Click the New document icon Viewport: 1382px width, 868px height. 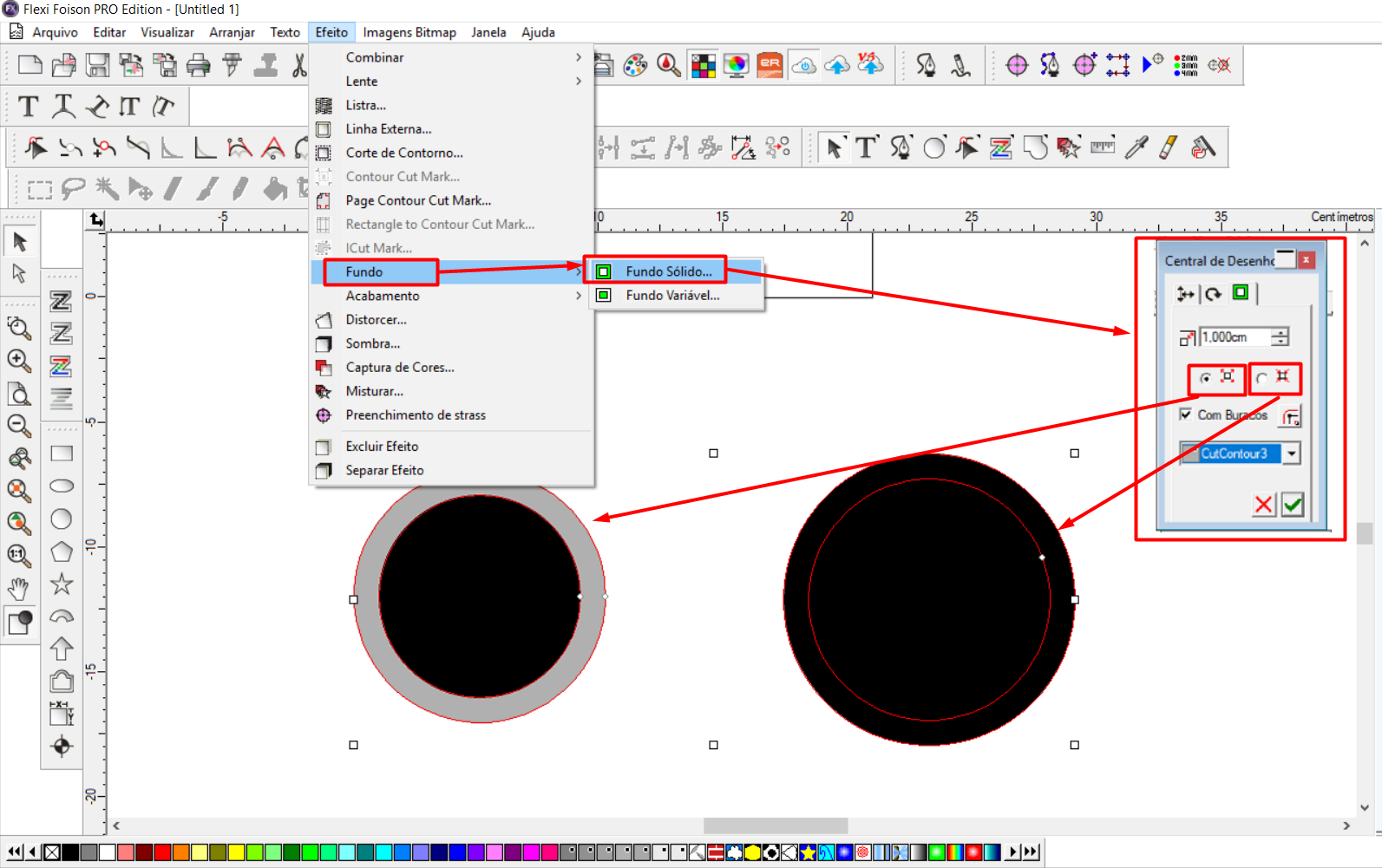pyautogui.click(x=29, y=65)
